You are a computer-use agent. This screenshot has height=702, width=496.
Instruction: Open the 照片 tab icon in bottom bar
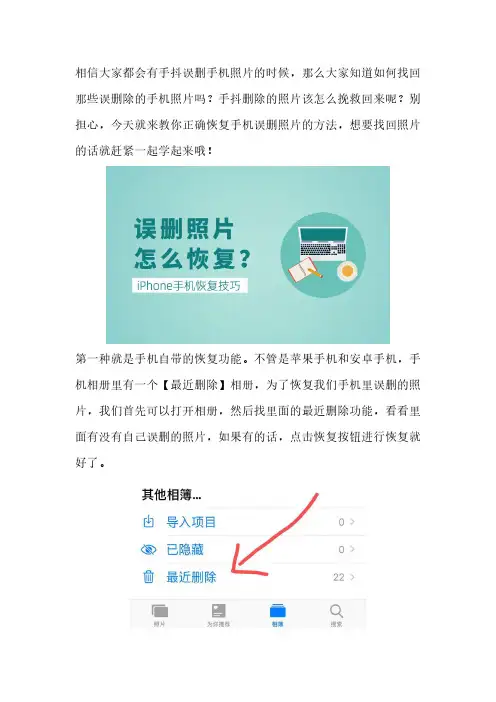160,611
